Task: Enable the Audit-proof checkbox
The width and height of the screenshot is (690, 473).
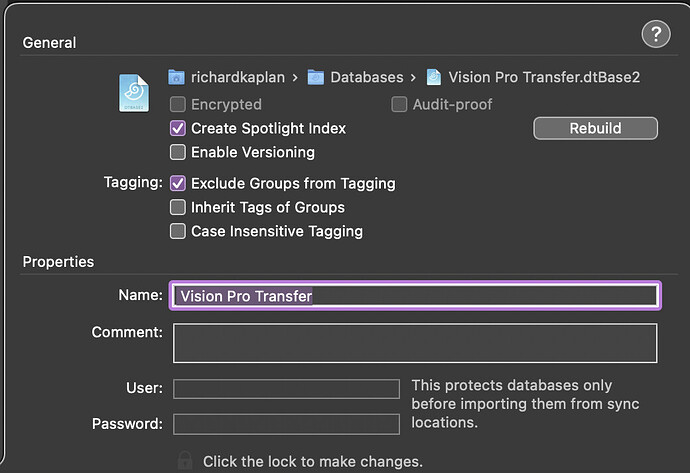Action: click(399, 104)
